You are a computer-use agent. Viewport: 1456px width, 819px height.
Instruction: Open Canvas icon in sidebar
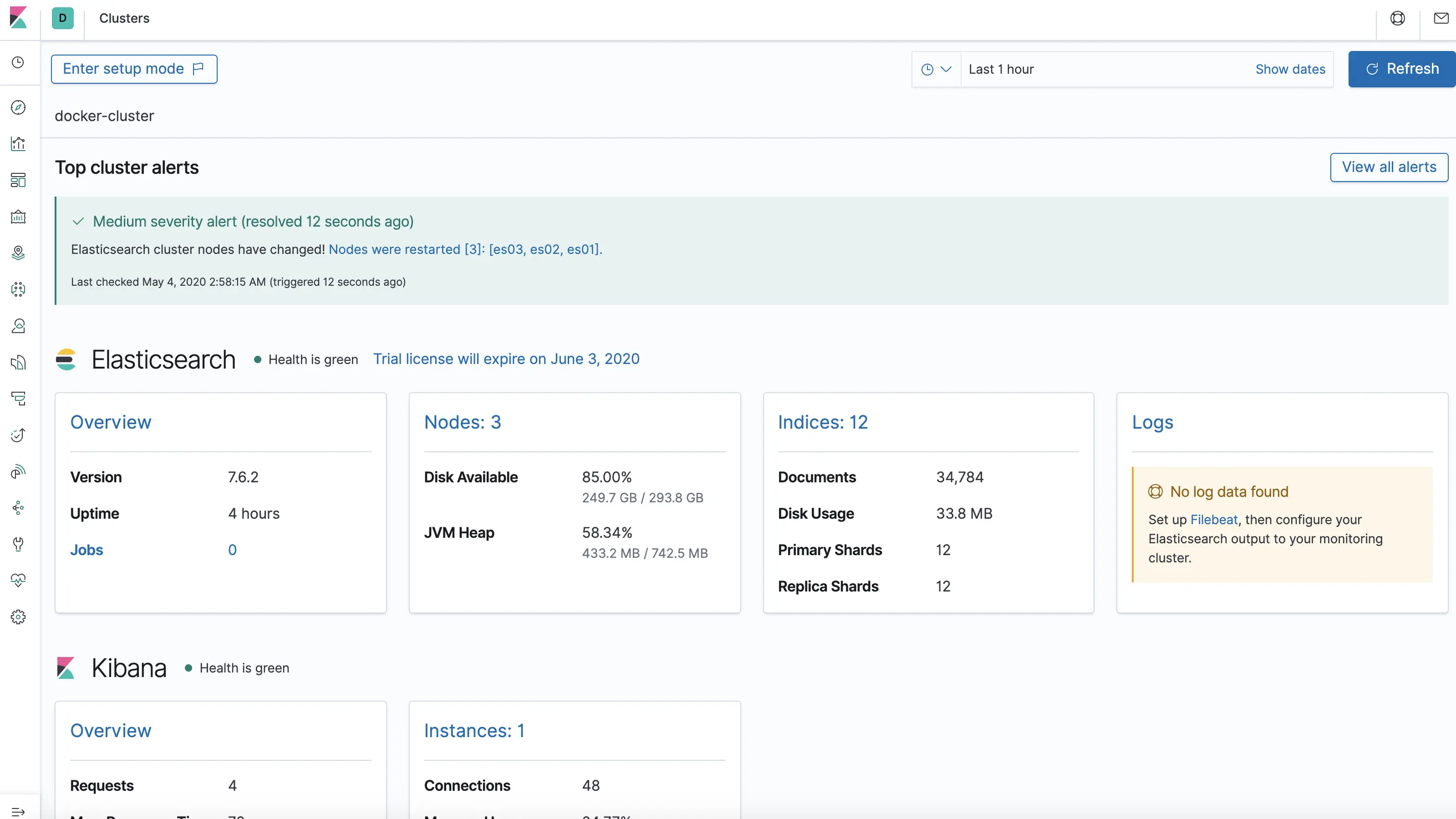click(x=18, y=217)
